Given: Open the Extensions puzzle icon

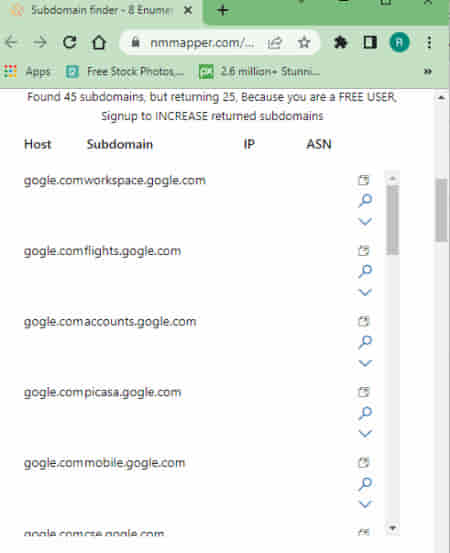Looking at the screenshot, I should [340, 42].
